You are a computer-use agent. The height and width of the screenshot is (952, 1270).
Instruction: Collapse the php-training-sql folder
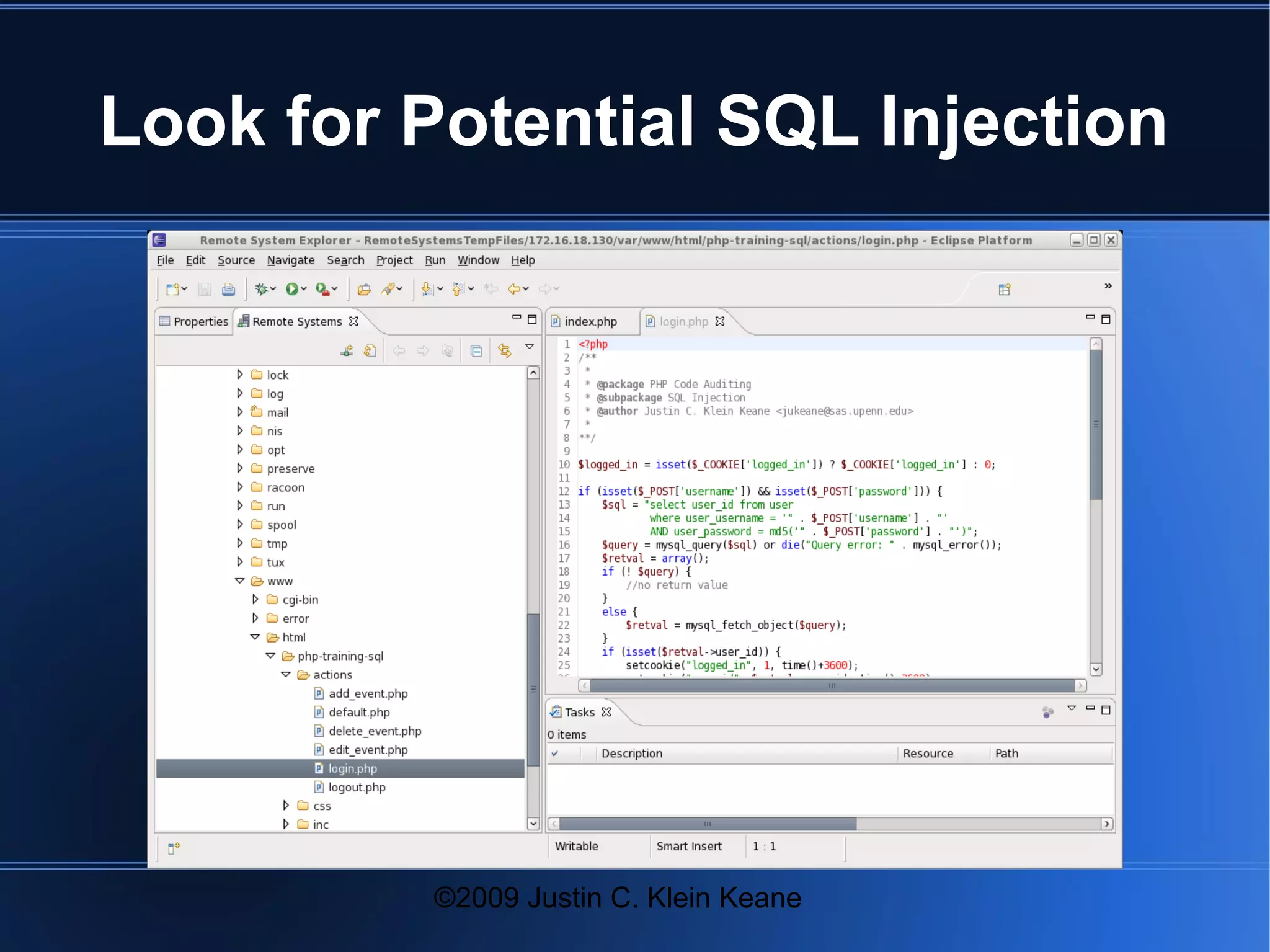point(270,656)
